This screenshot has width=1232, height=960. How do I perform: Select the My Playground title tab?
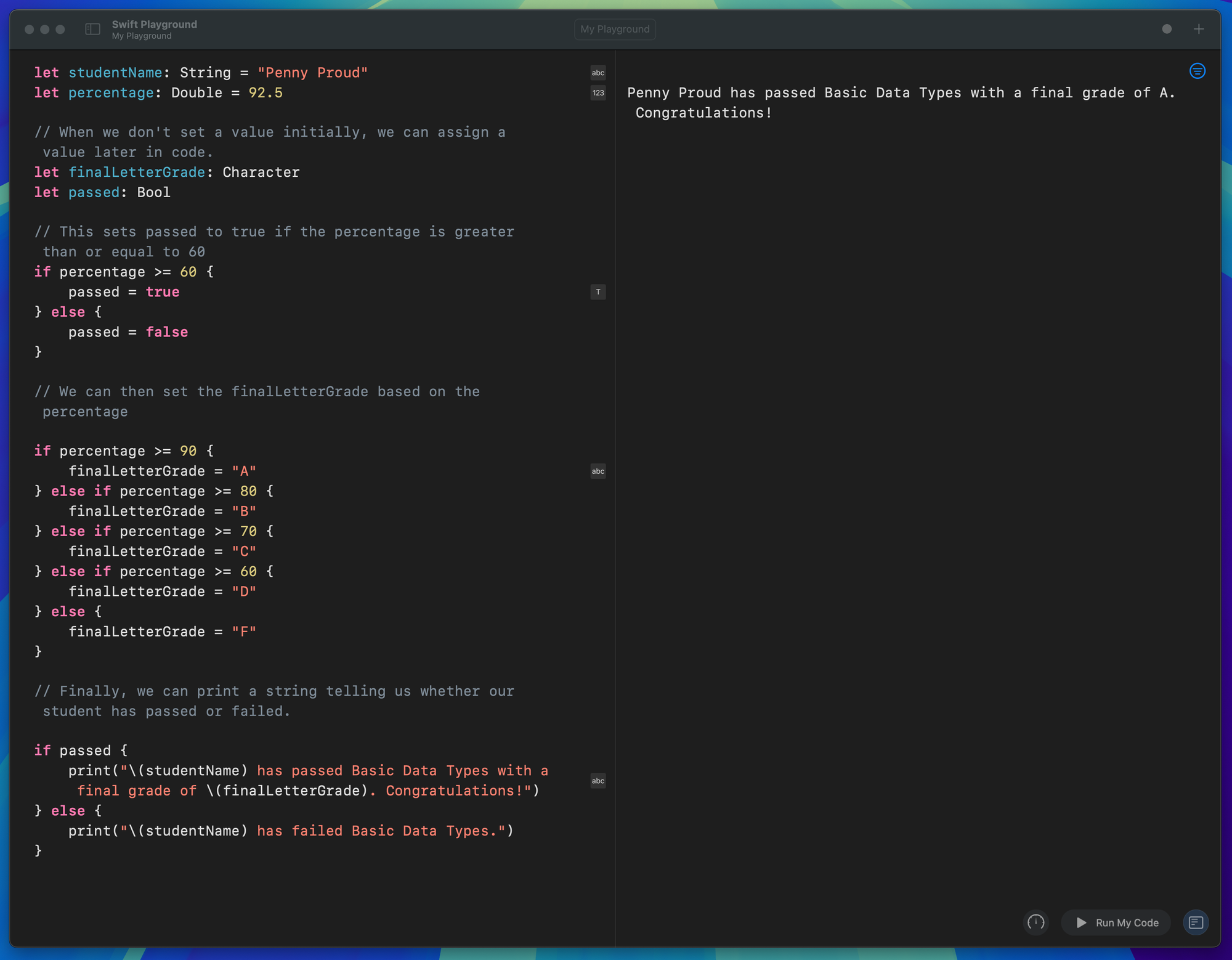tap(614, 29)
